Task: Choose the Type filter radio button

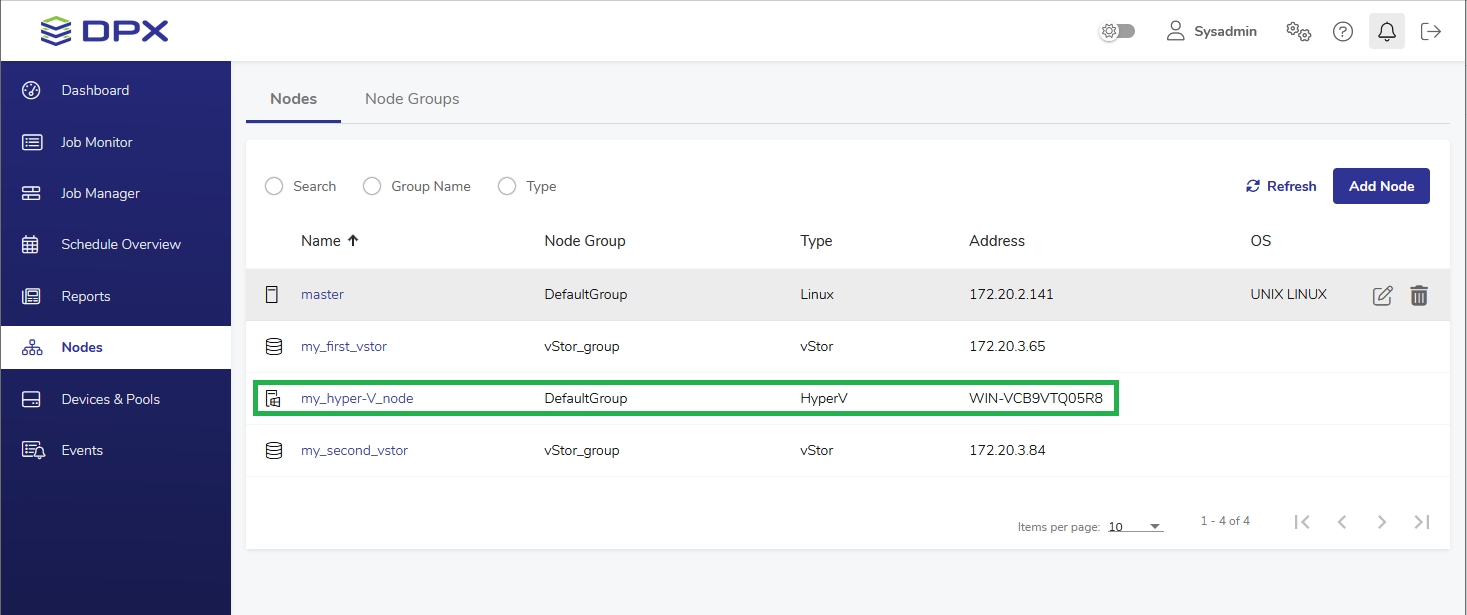Action: click(x=507, y=186)
